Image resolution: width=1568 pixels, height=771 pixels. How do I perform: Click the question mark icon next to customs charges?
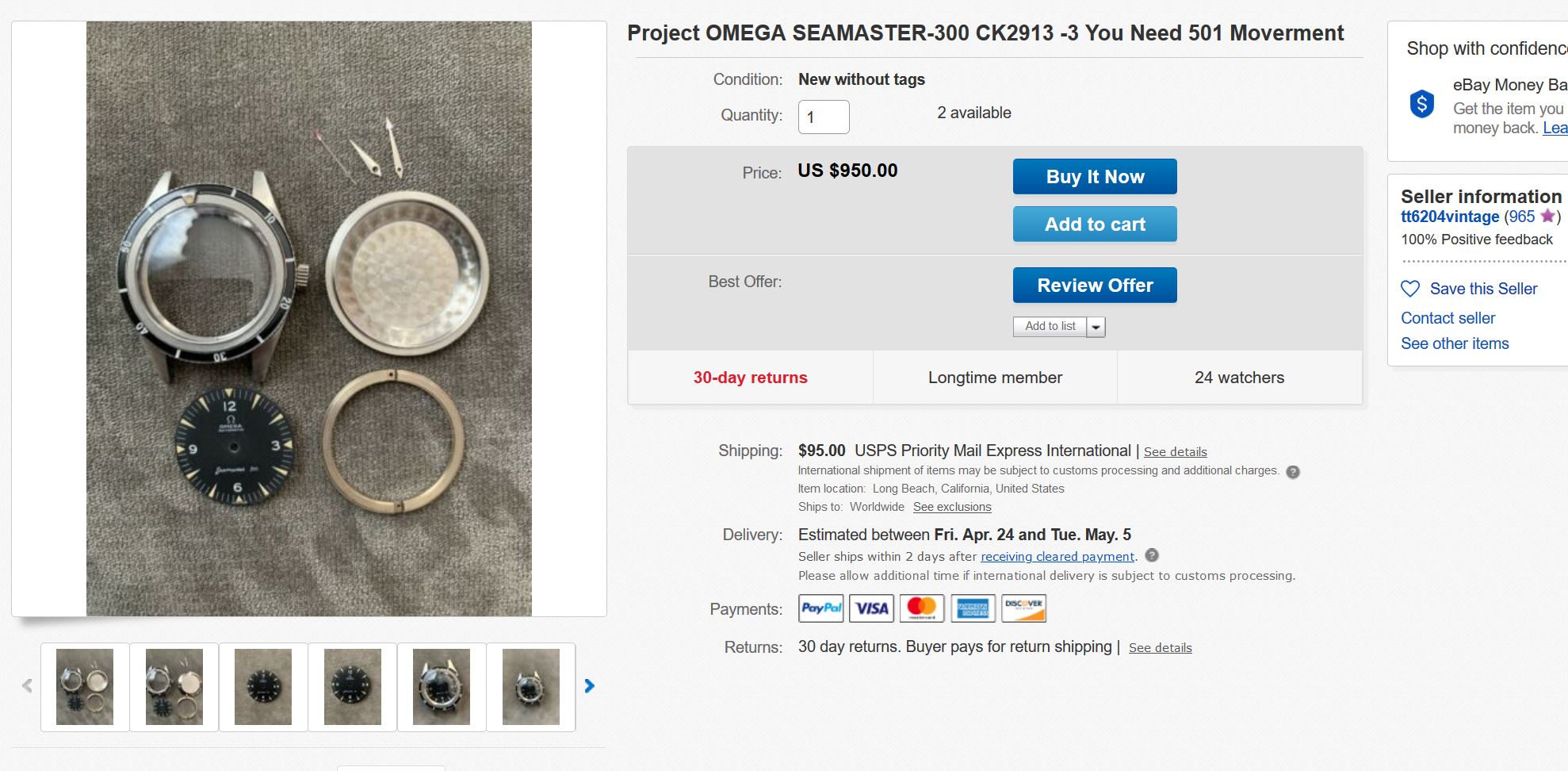pos(1293,472)
